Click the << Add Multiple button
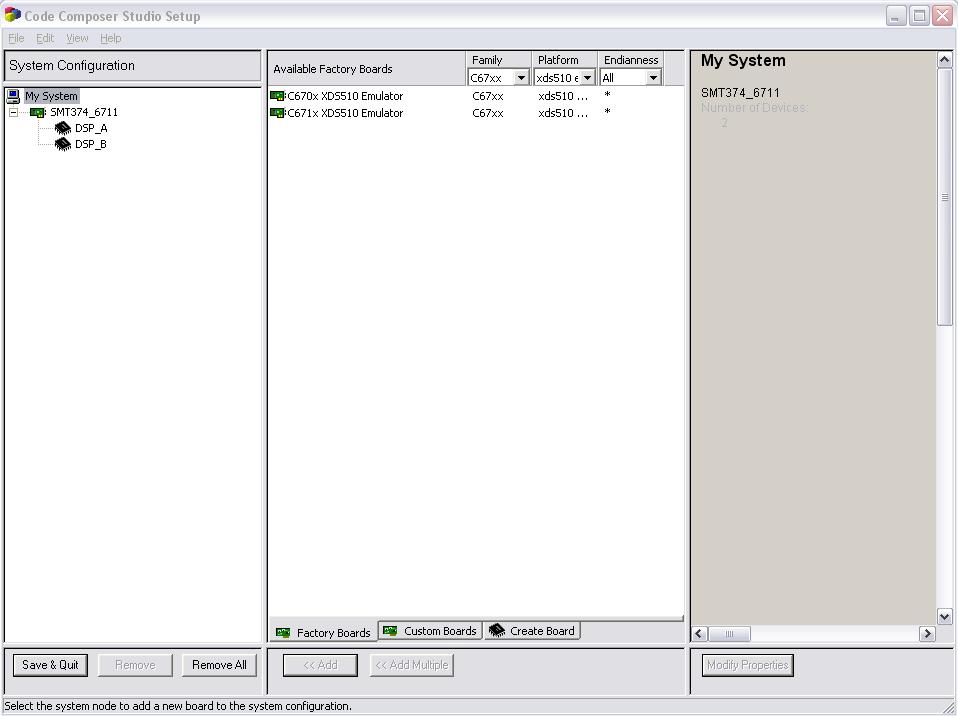 tap(412, 665)
